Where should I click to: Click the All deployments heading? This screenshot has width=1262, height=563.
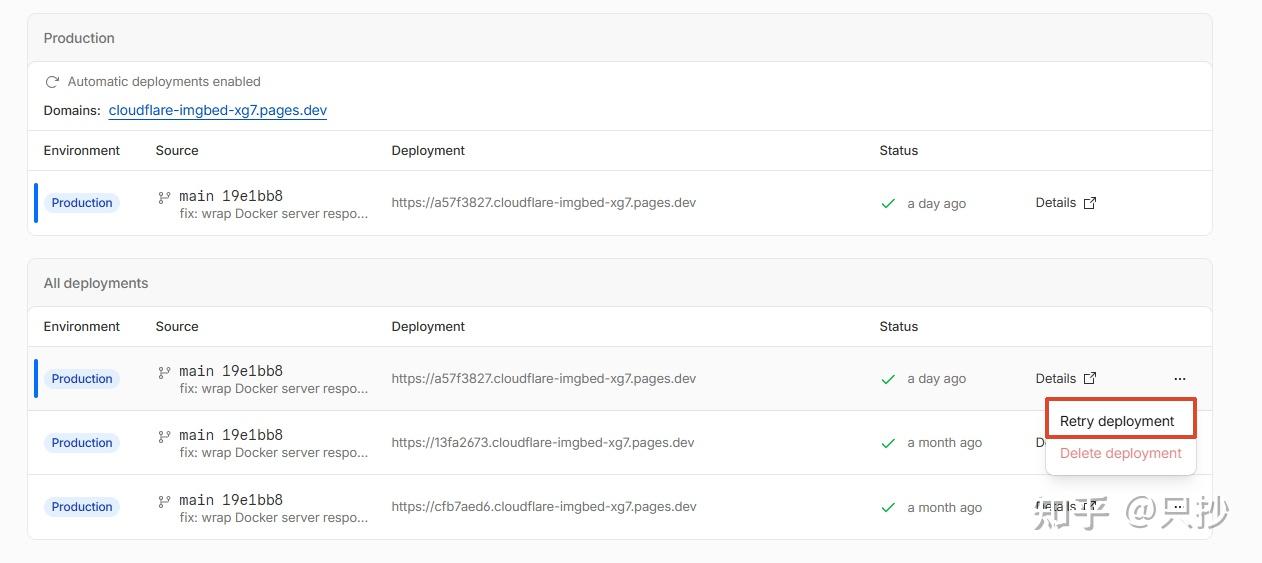point(96,283)
